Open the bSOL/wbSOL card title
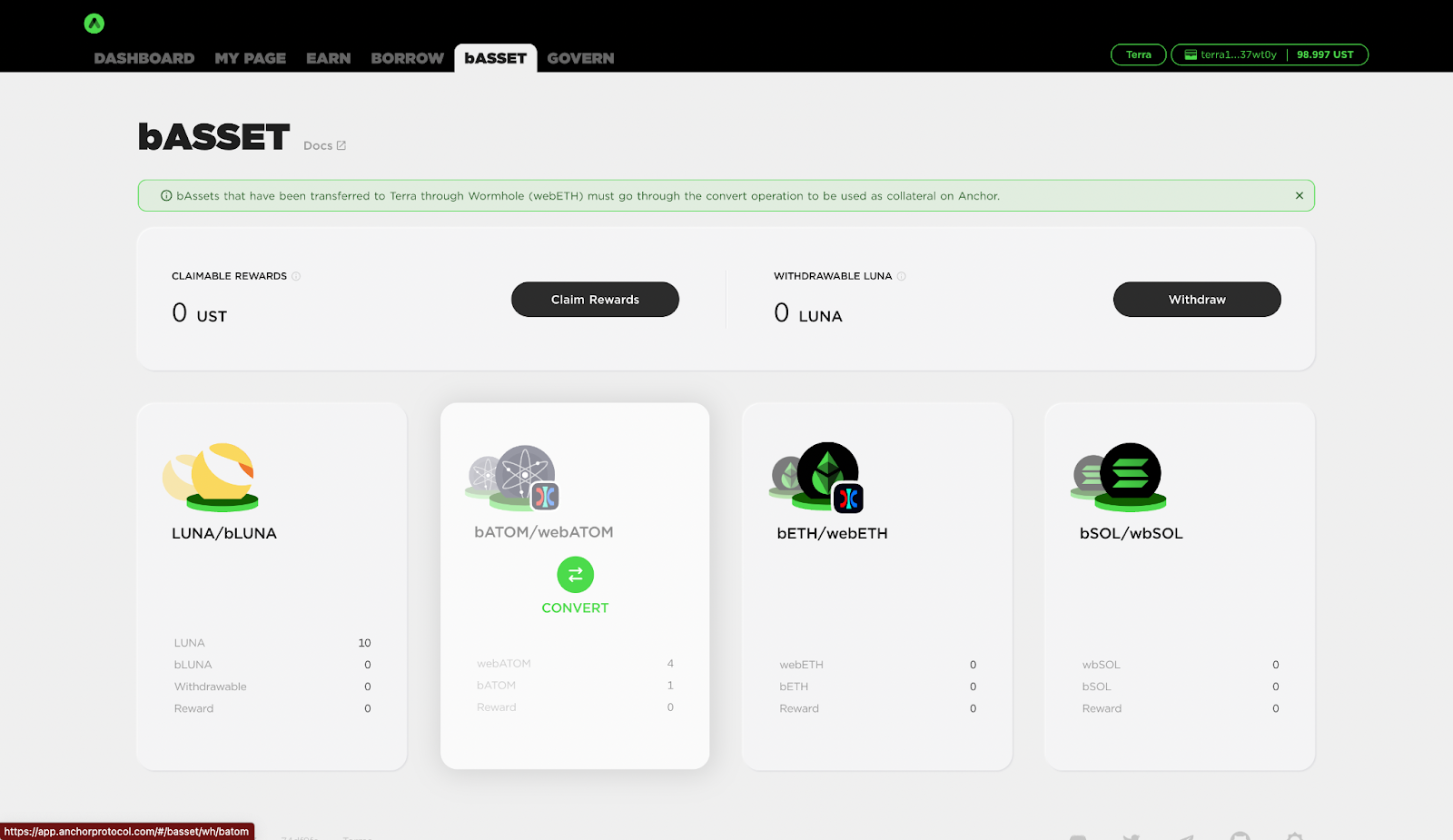Viewport: 1453px width, 840px height. click(1132, 534)
